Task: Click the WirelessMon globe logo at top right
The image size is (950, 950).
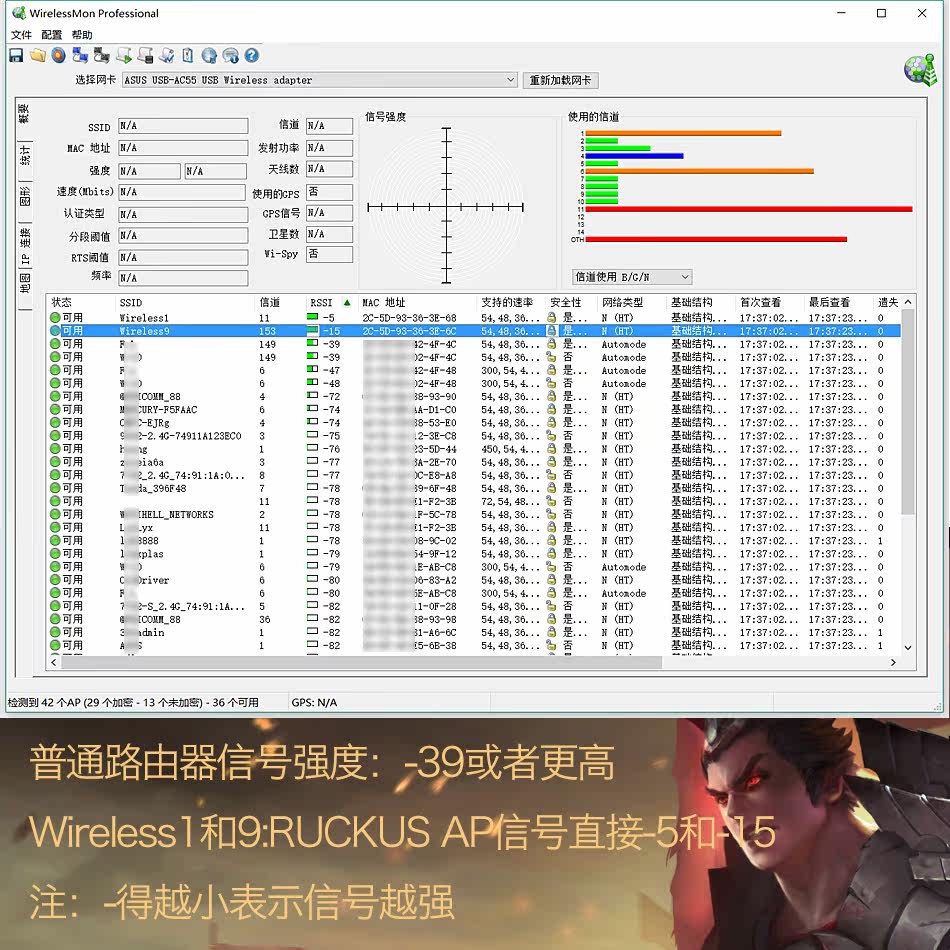Action: pyautogui.click(x=920, y=70)
